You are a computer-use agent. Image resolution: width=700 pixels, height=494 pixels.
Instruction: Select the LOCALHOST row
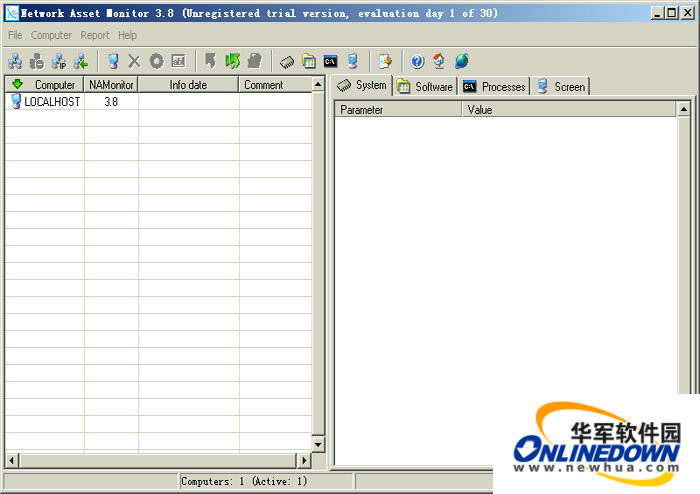click(158, 101)
